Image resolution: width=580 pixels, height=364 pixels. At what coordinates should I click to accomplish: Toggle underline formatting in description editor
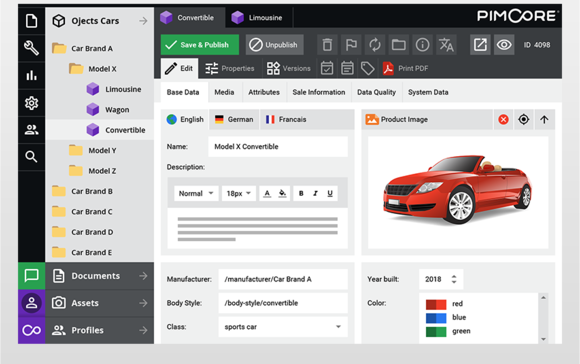point(330,193)
